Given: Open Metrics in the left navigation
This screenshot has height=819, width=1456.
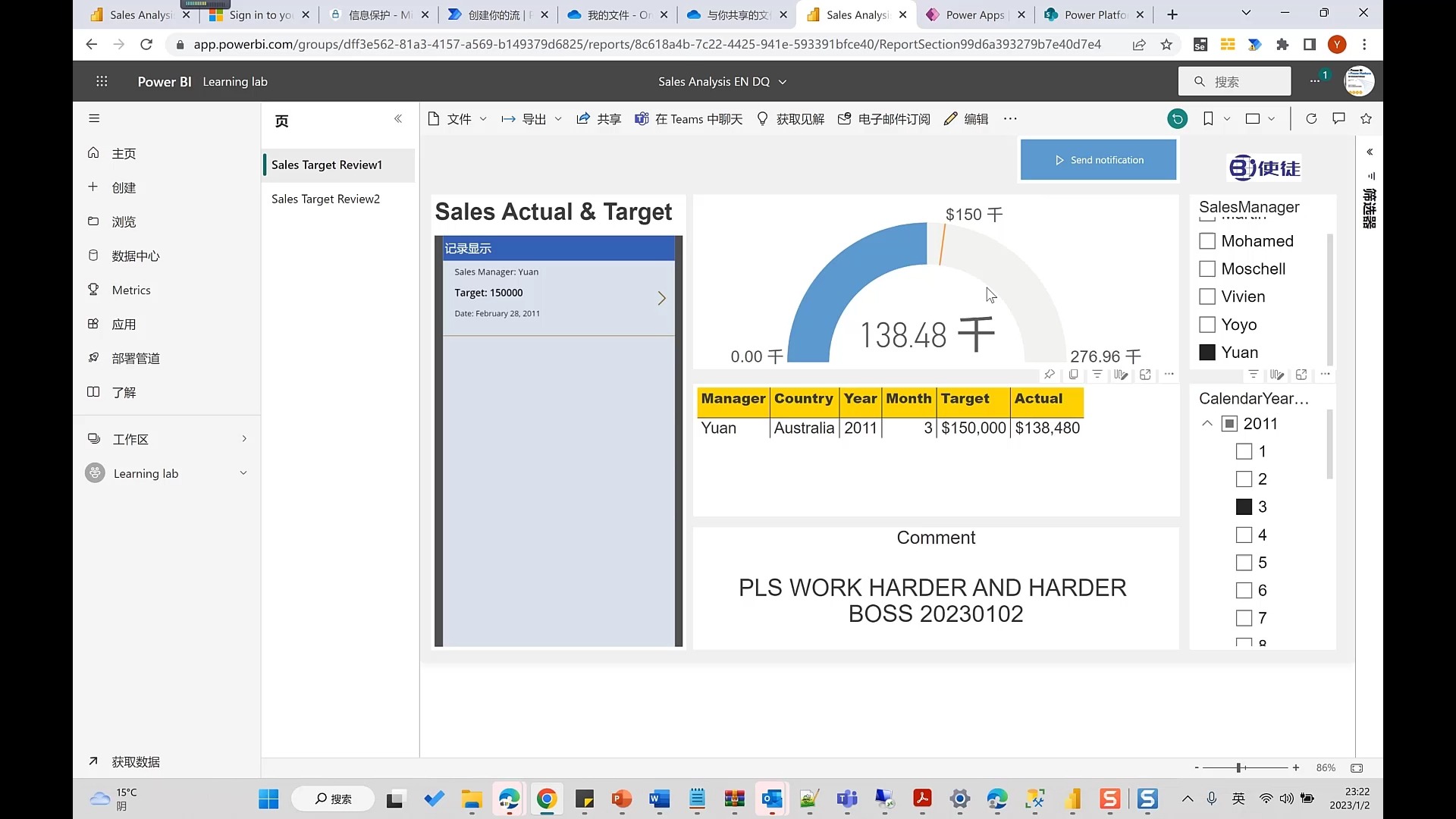Looking at the screenshot, I should pos(131,290).
